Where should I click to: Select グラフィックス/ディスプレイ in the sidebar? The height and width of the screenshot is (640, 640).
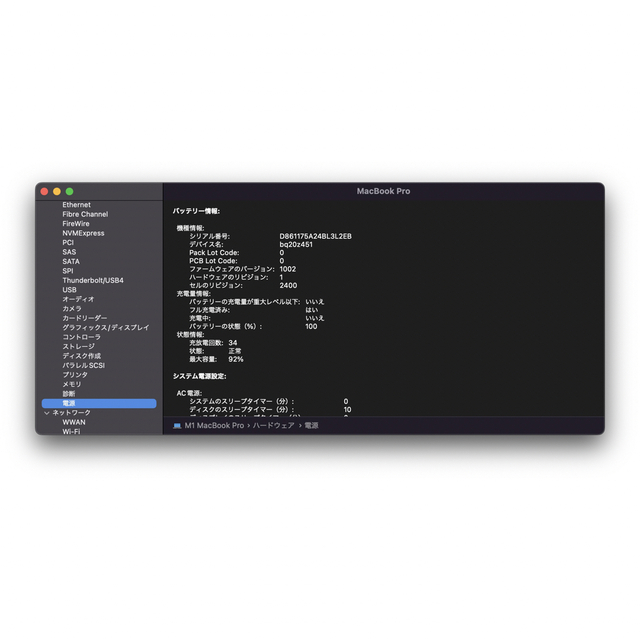tap(106, 327)
